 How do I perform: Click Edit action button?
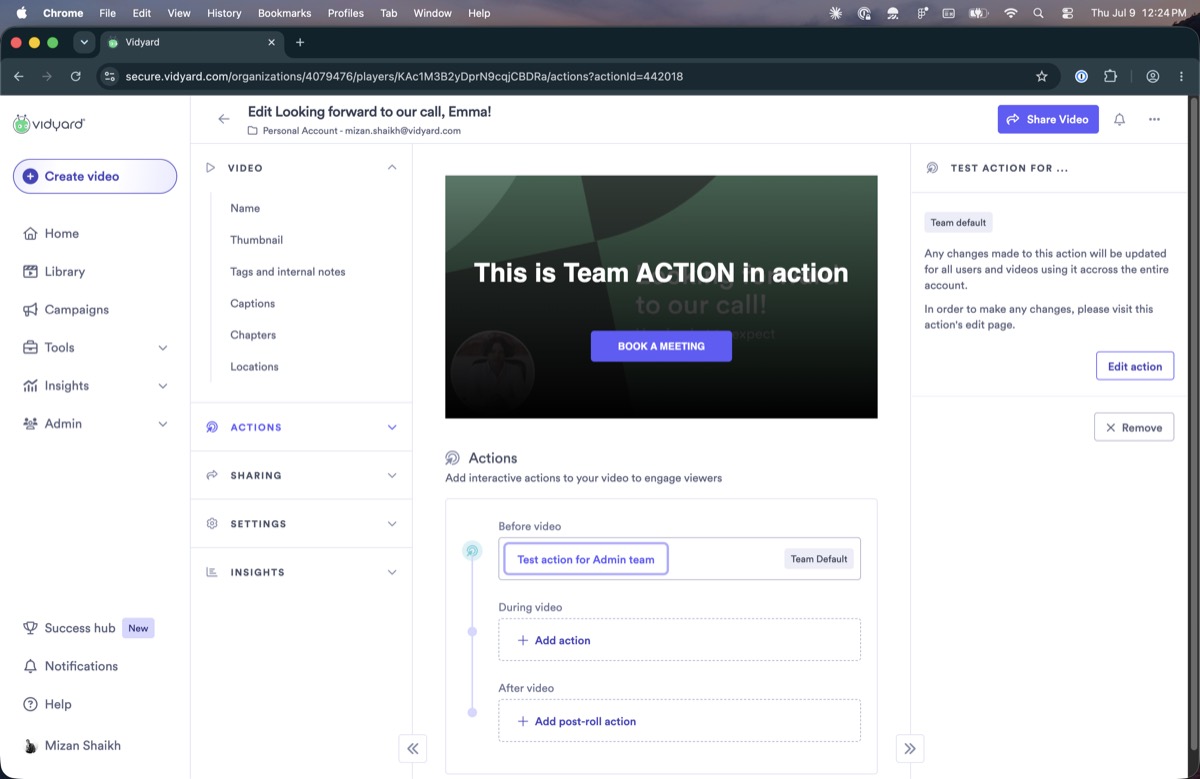(x=1135, y=366)
